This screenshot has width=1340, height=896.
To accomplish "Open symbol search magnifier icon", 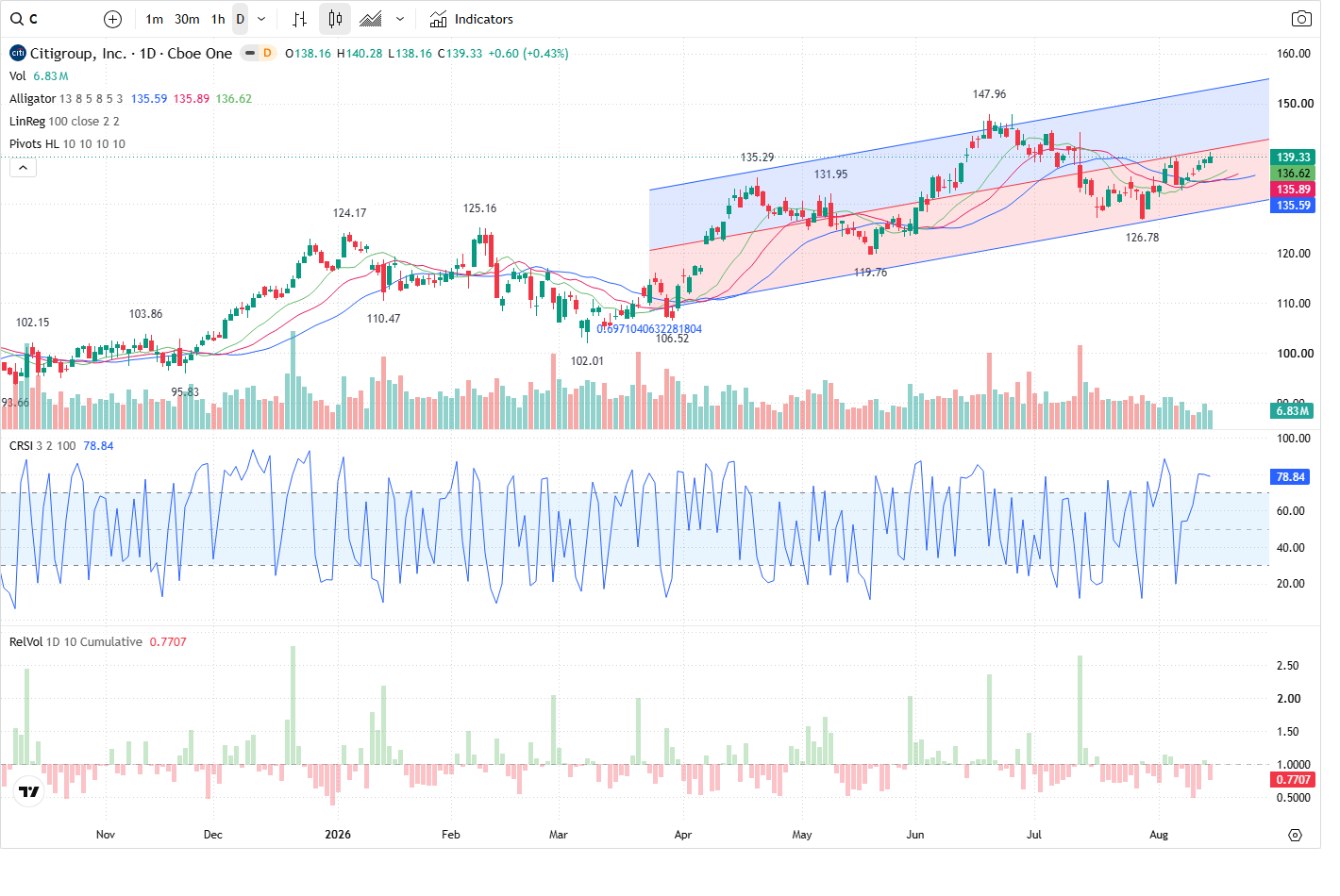I will click(17, 19).
